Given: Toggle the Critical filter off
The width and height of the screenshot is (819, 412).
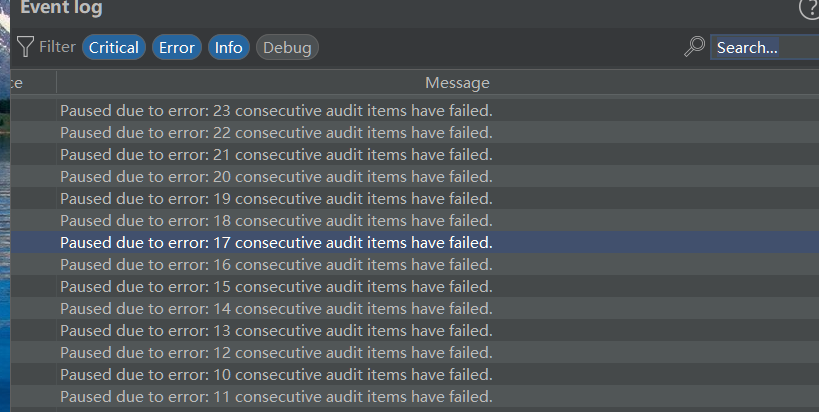Looking at the screenshot, I should pyautogui.click(x=114, y=47).
